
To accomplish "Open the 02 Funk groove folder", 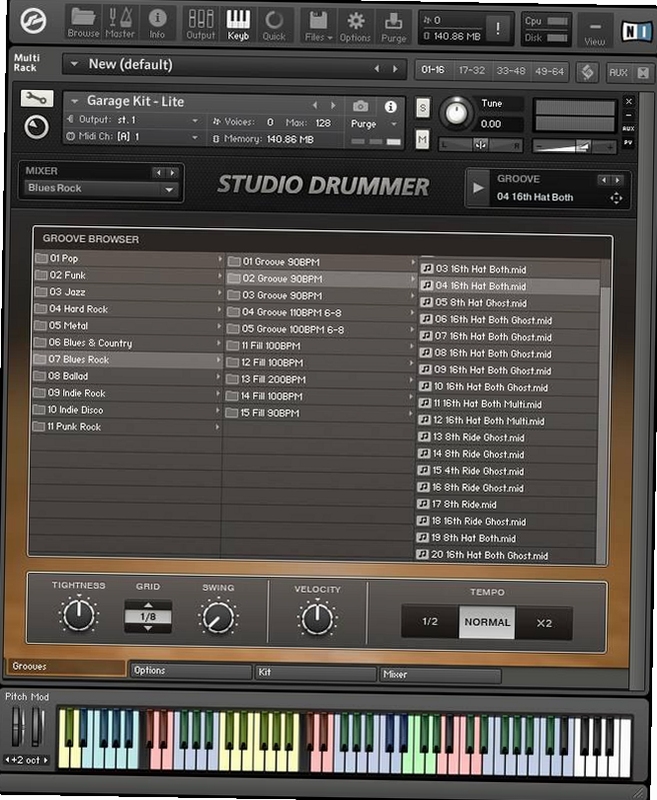I will pos(128,276).
